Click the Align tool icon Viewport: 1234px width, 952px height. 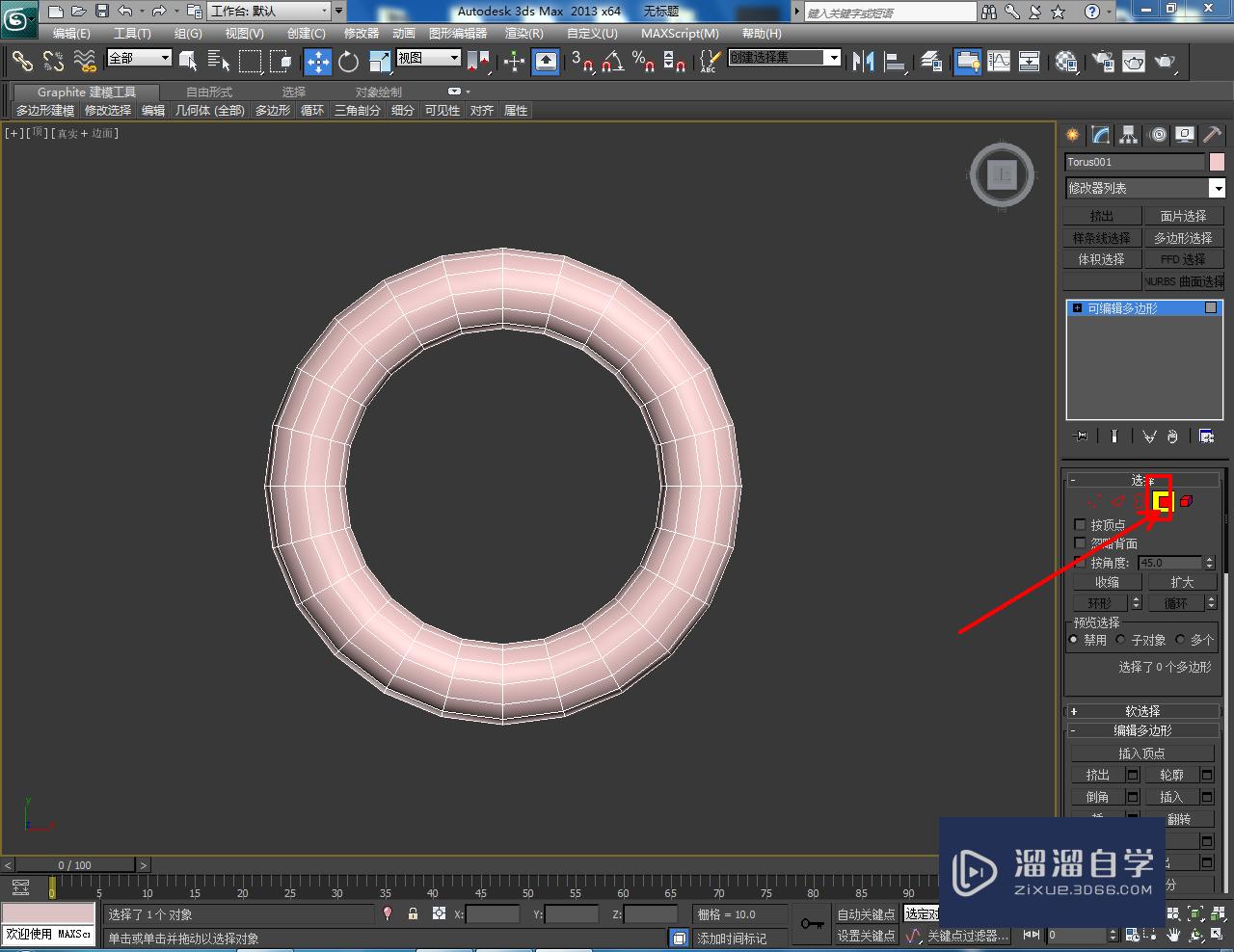[x=896, y=62]
